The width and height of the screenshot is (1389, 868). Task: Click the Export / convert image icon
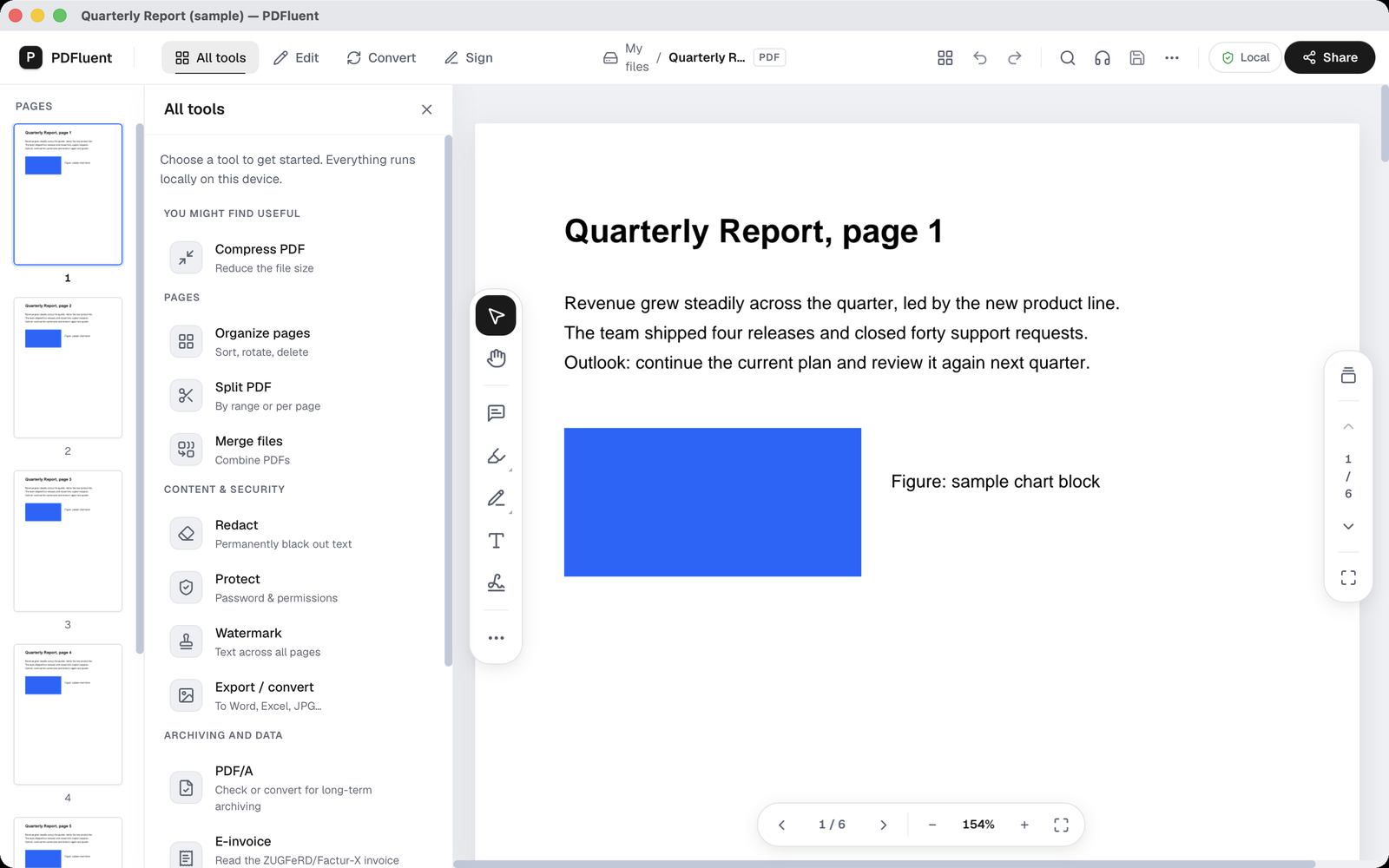coord(186,695)
